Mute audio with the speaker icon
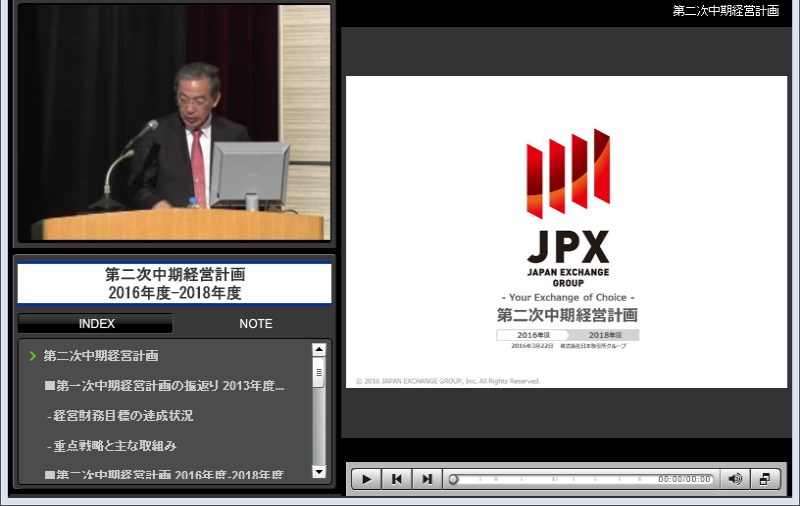800x506 pixels. tap(735, 479)
